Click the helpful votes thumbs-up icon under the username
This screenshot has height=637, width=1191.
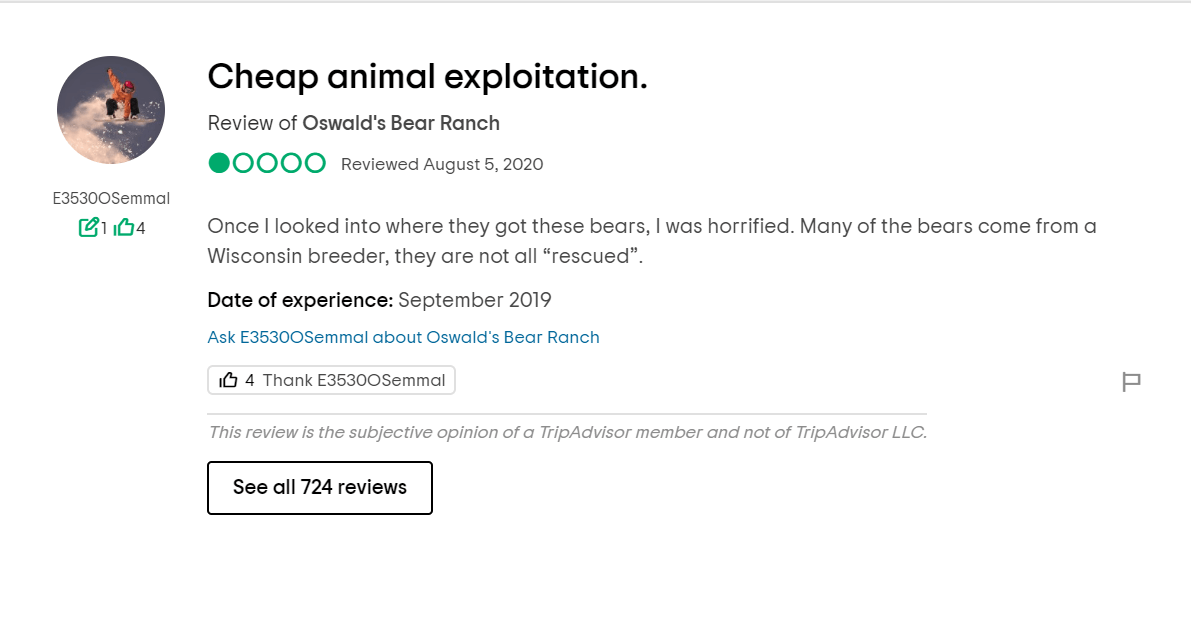click(x=124, y=227)
